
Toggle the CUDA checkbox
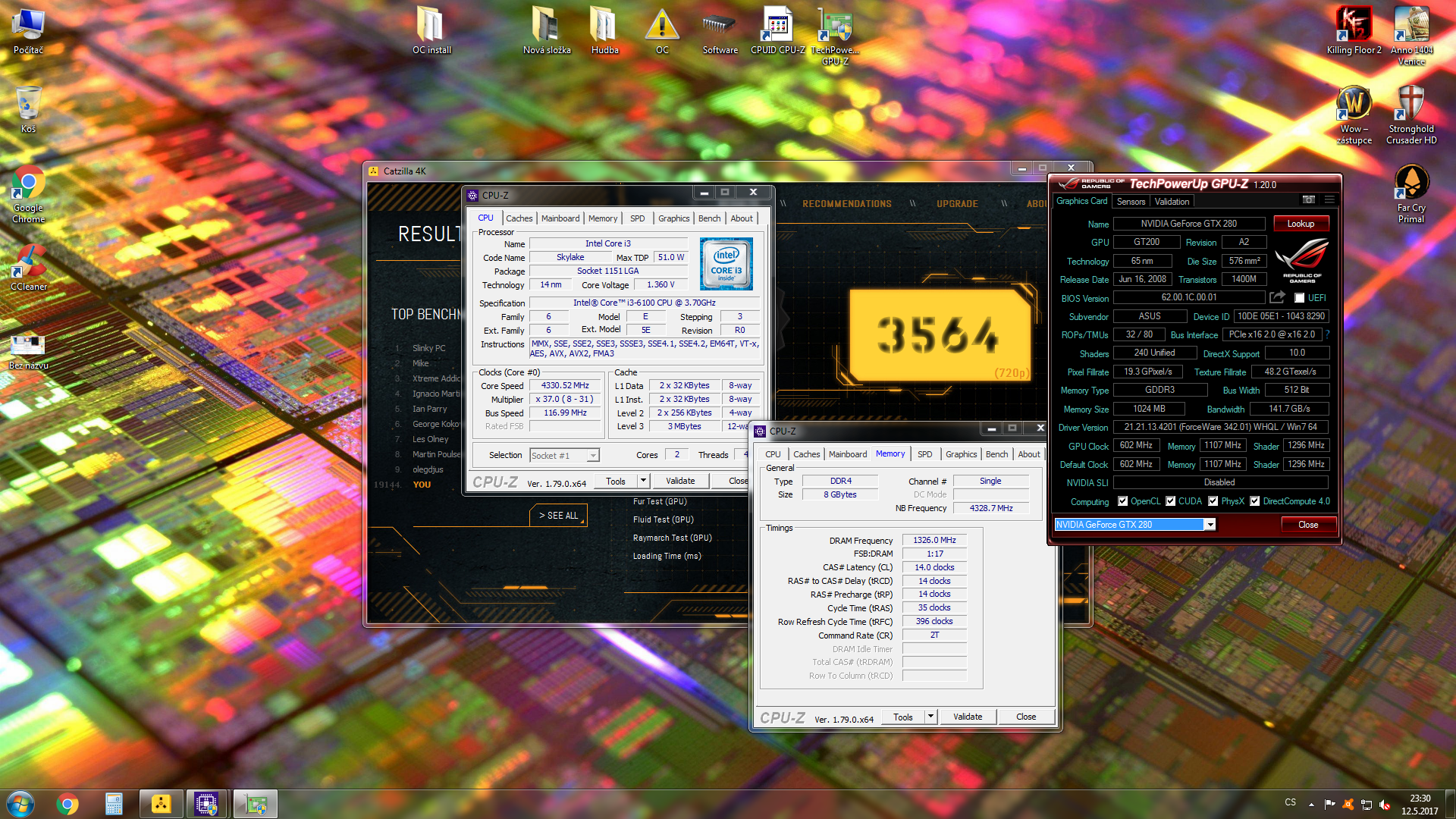(x=1170, y=501)
